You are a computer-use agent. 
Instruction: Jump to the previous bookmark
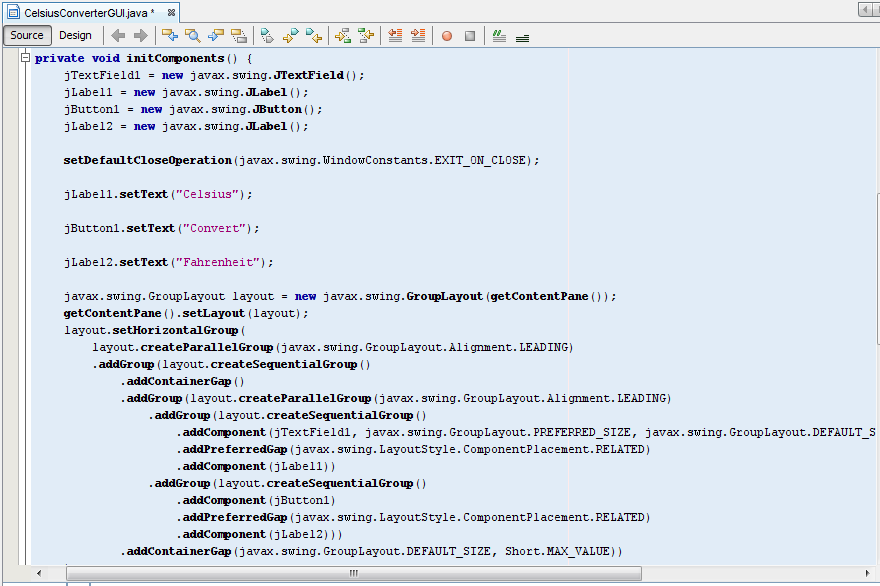click(x=311, y=36)
